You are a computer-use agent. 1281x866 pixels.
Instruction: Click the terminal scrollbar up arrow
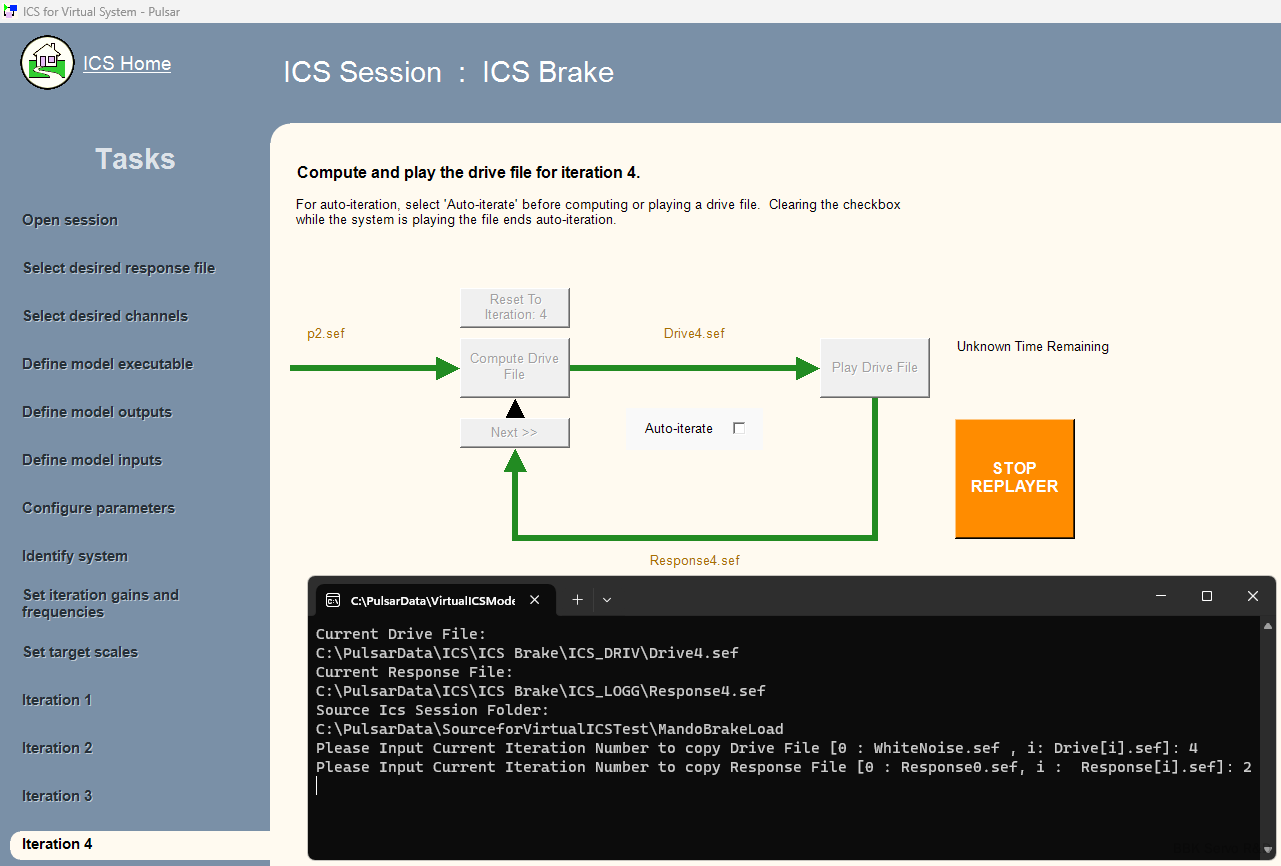pyautogui.click(x=1268, y=626)
